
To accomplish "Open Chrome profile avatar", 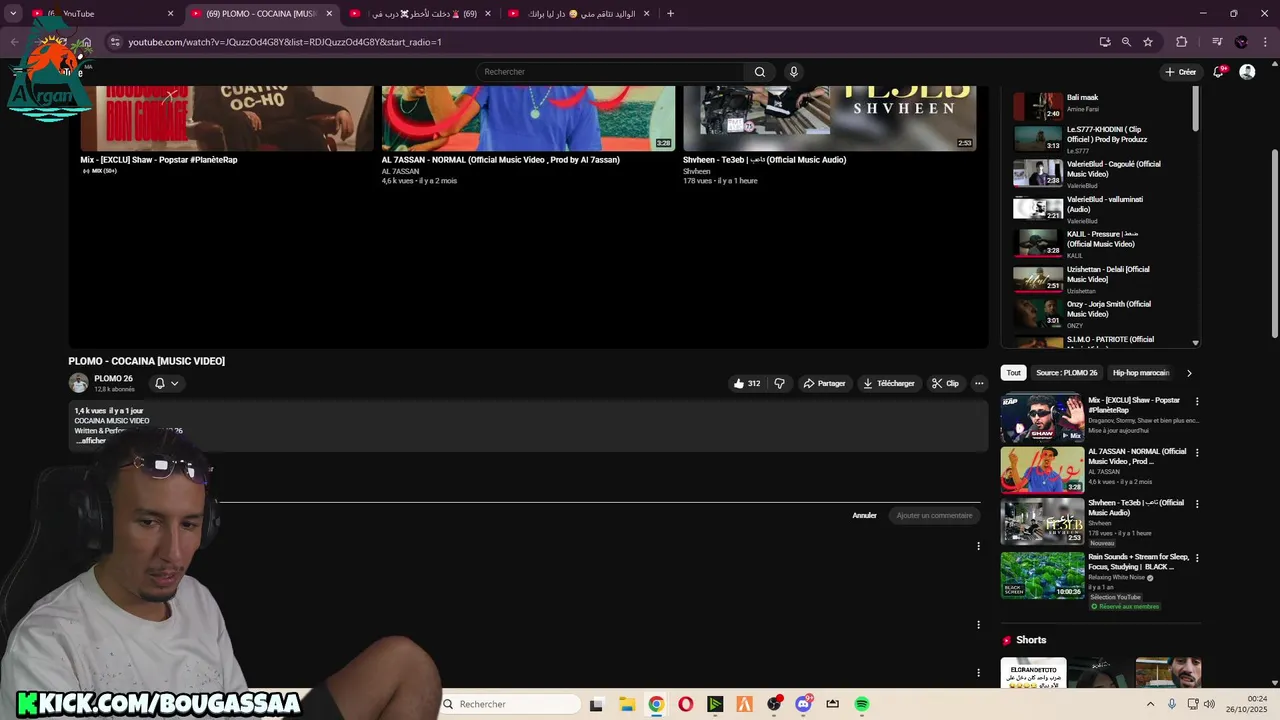I will coord(1241,42).
